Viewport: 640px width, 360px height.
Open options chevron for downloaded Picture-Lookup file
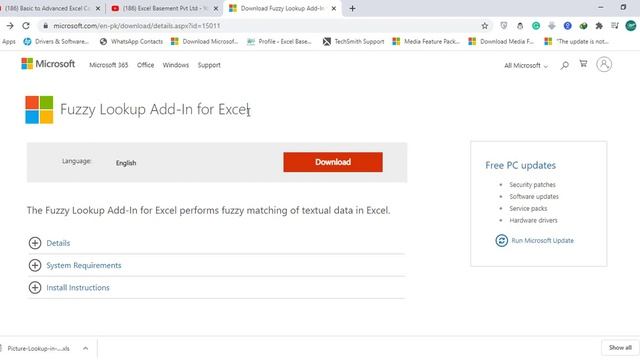coord(85,348)
